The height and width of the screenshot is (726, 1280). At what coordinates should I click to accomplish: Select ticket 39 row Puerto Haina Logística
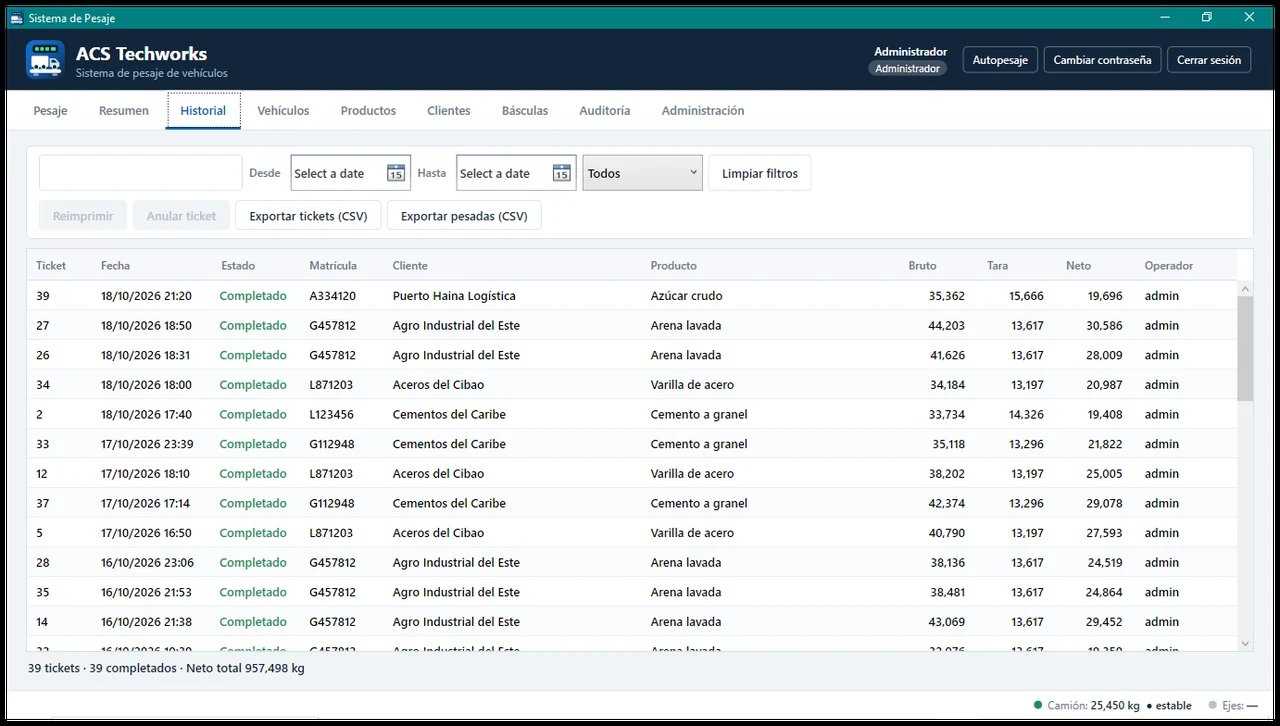pos(632,296)
